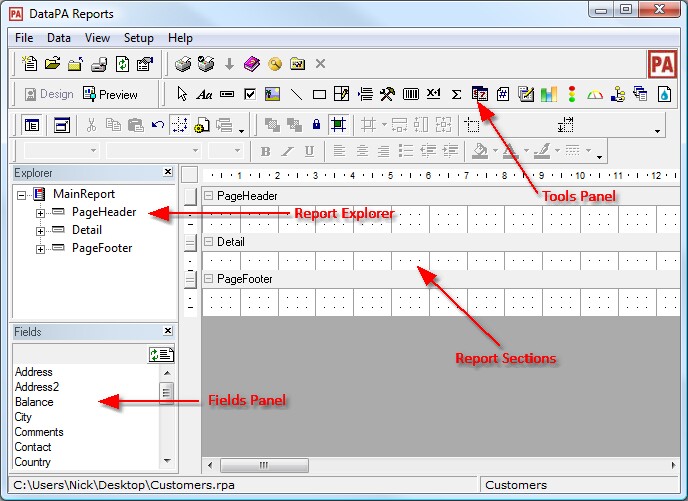Click the traffic light indicator tool
This screenshot has height=501, width=688.
572,94
